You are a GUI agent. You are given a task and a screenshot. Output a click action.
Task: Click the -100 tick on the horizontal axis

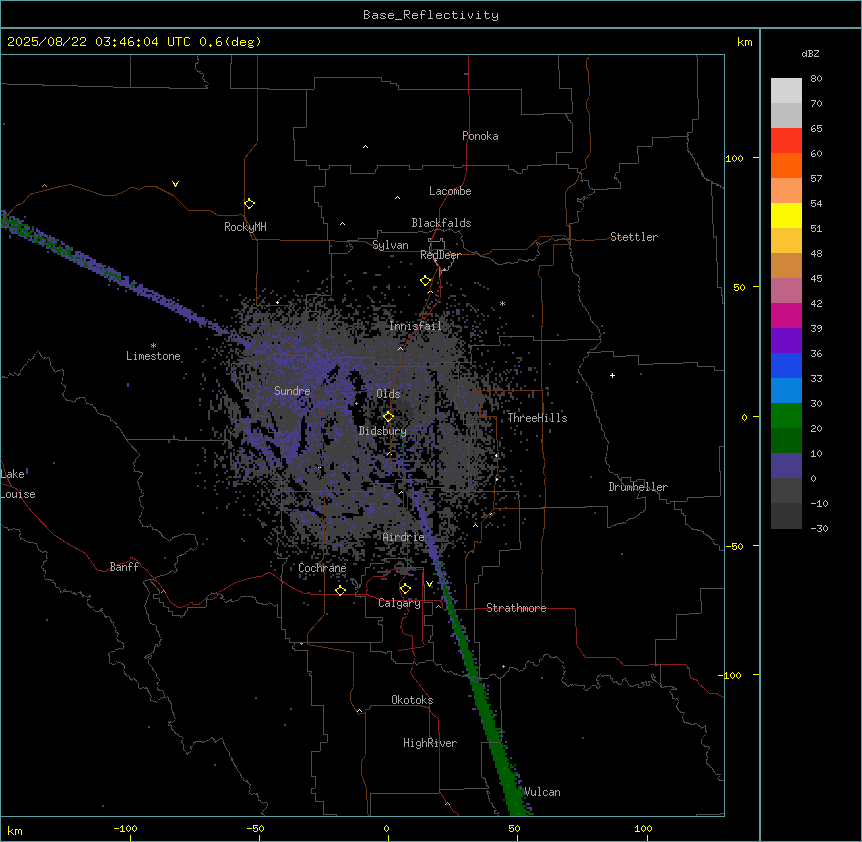point(125,828)
